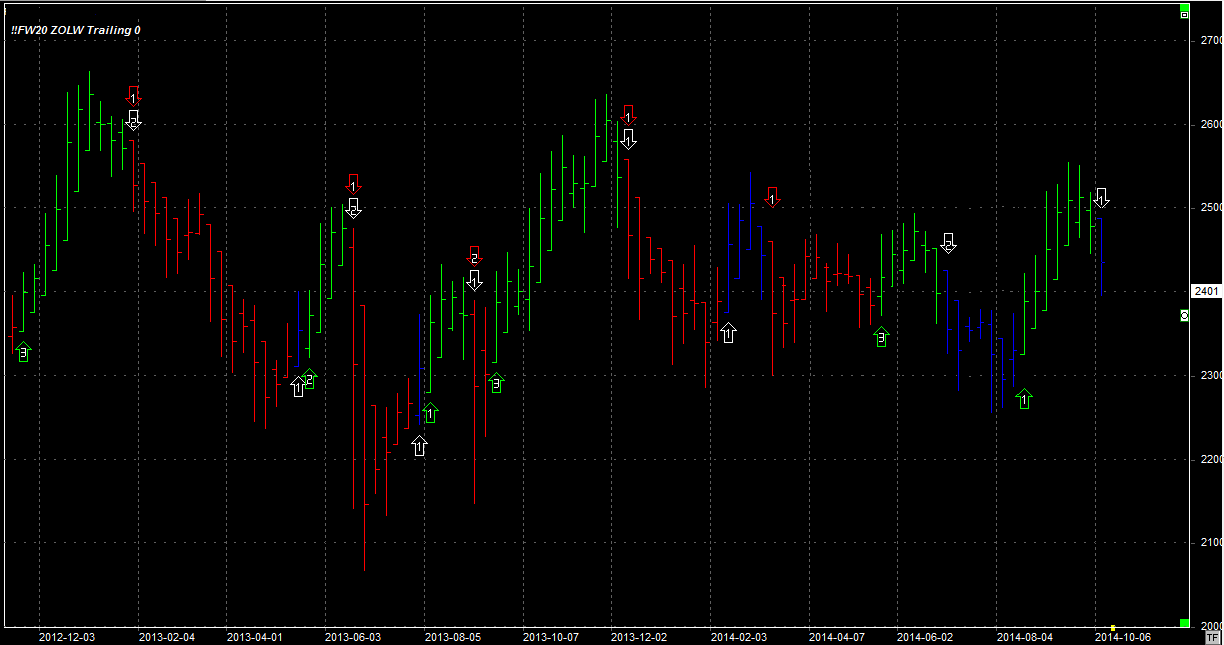The height and width of the screenshot is (645, 1224).
Task: Click the red down arrow near 2013-02-04
Action: [x=133, y=97]
